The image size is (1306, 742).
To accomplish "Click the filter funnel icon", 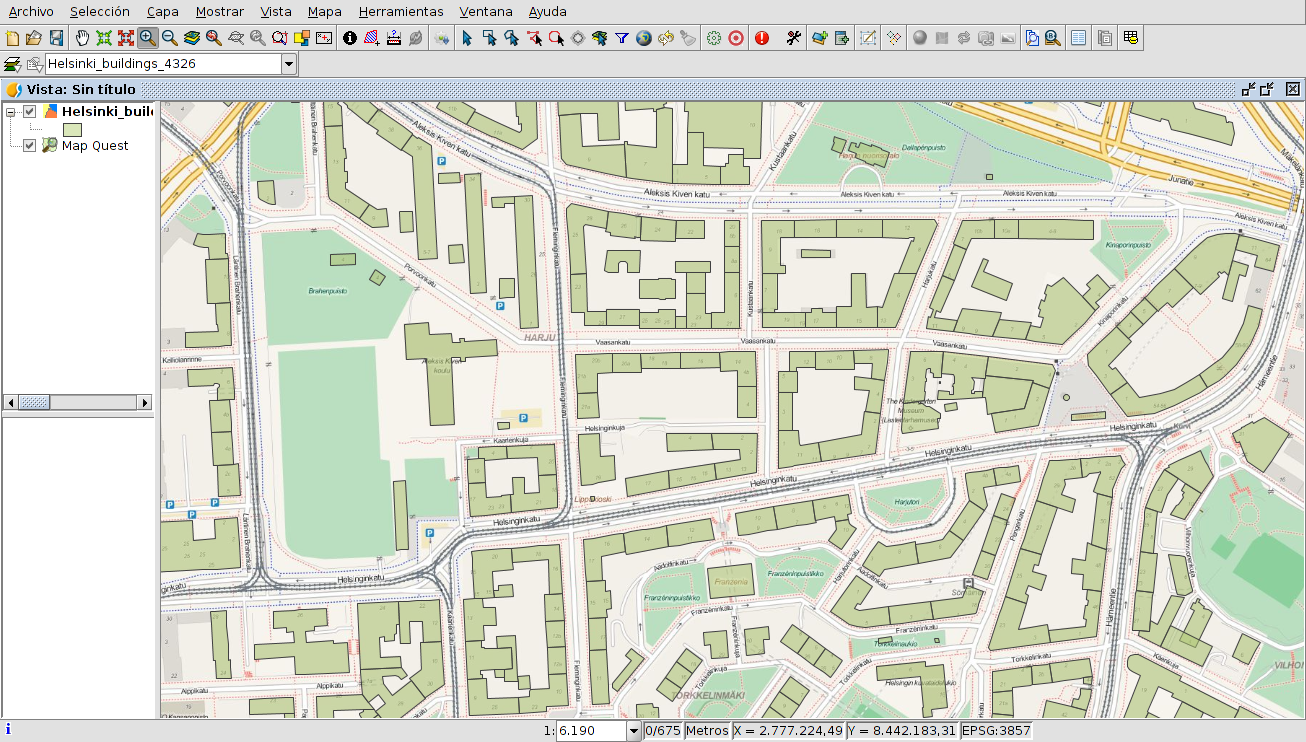I will [622, 38].
